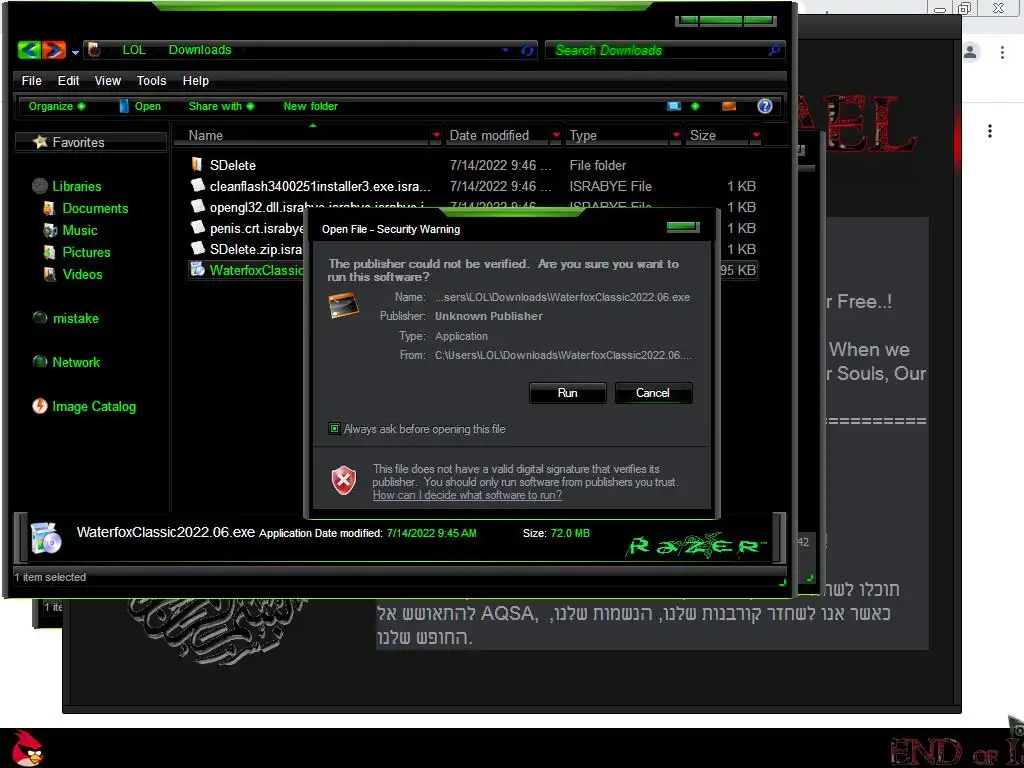Expand the Share with dropdown

pyautogui.click(x=221, y=106)
